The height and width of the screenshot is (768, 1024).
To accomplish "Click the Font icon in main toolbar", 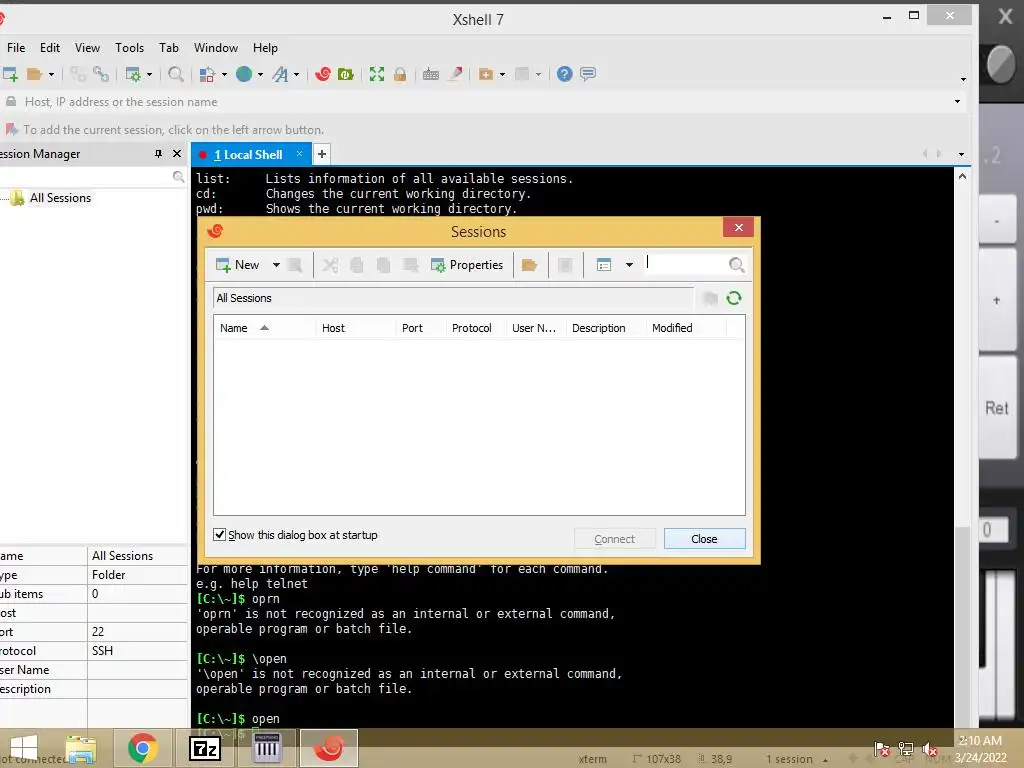I will [x=280, y=74].
